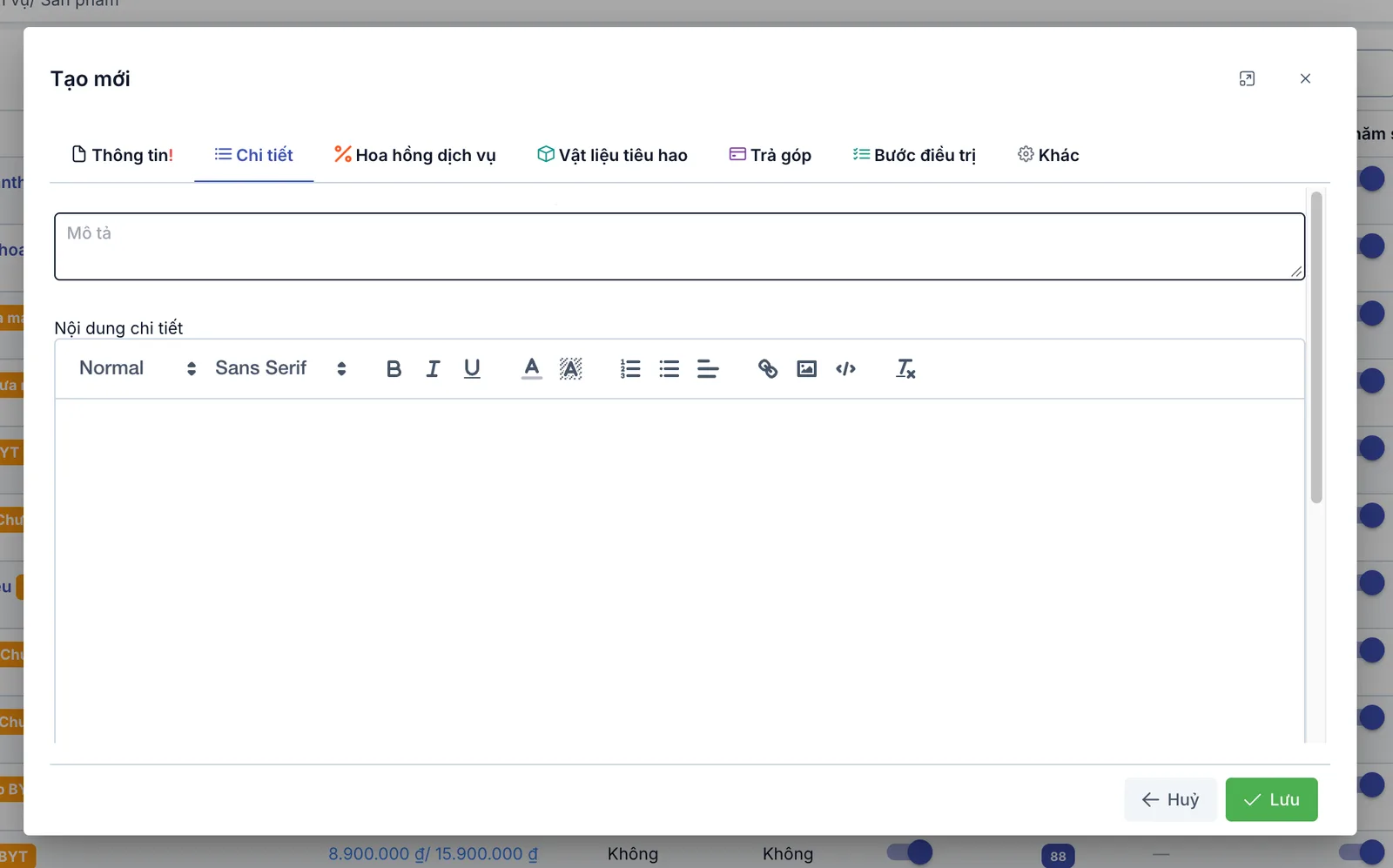Viewport: 1393px width, 868px height.
Task: Insert an image into the content
Action: point(807,369)
